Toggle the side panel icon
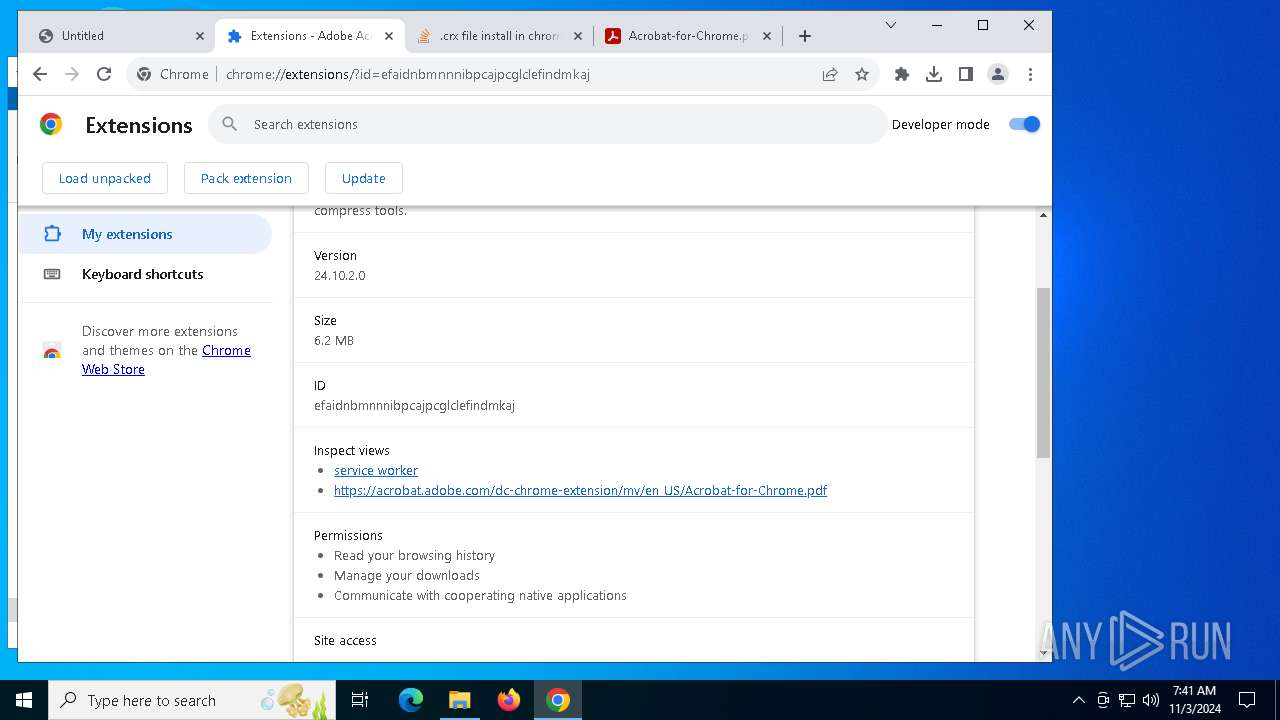This screenshot has width=1280, height=720. [x=966, y=74]
